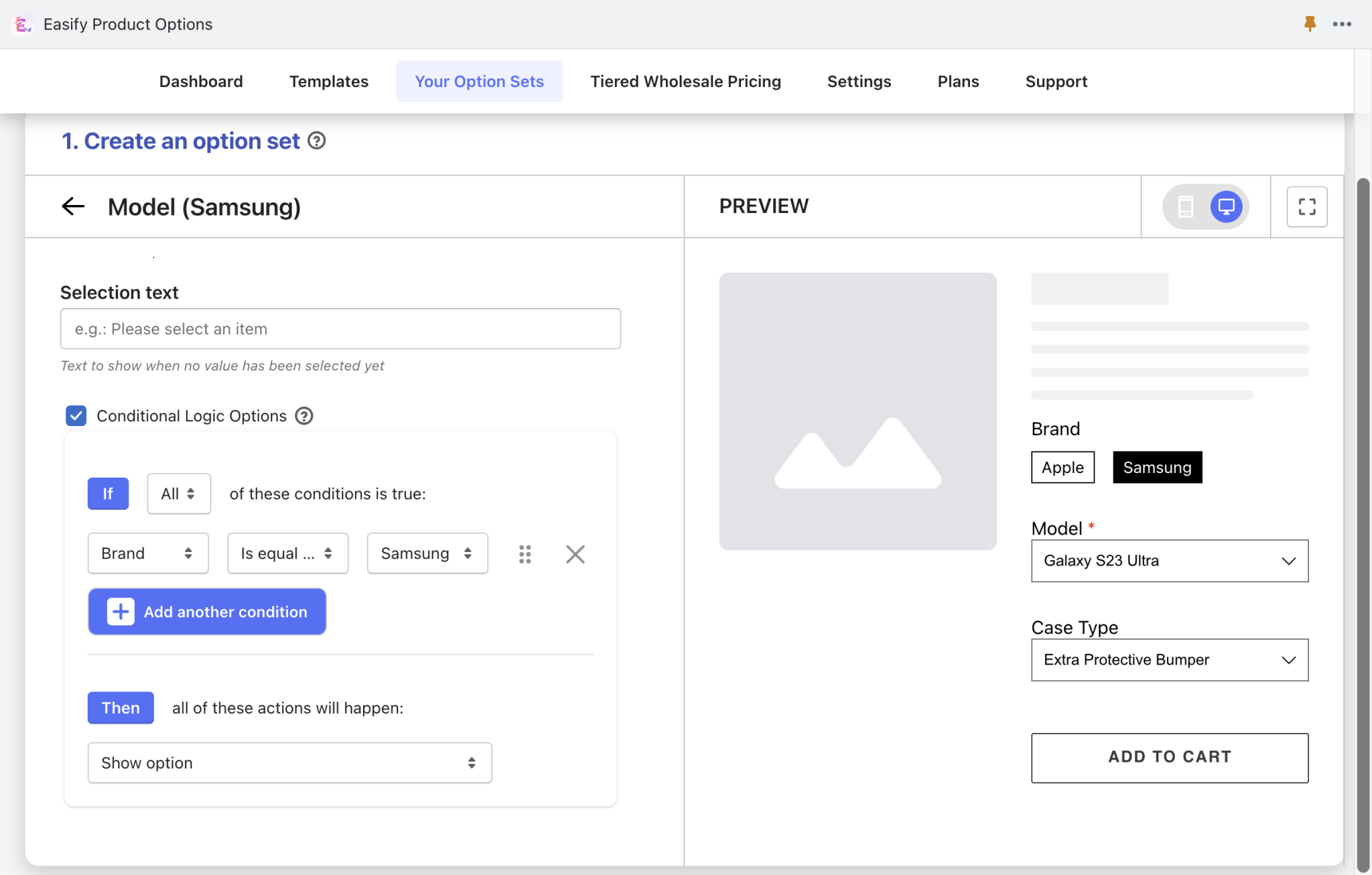Click the Conditional Logic Options help icon
The height and width of the screenshot is (875, 1372).
(304, 416)
